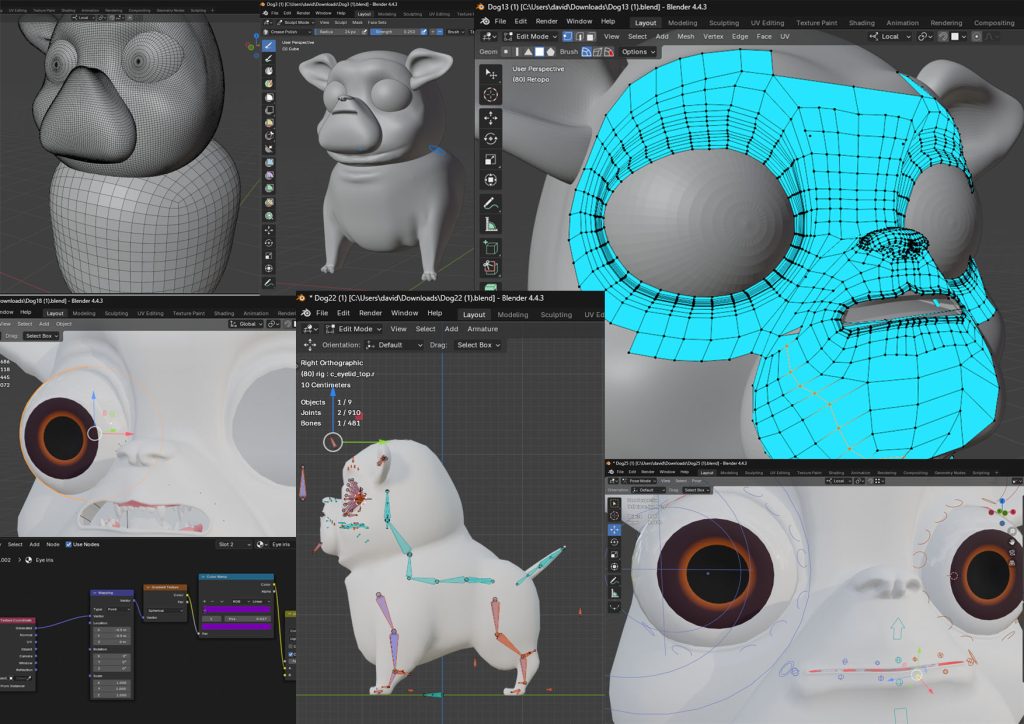
Task: Toggle snapping magnet in Dog13 header
Action: pos(943,37)
